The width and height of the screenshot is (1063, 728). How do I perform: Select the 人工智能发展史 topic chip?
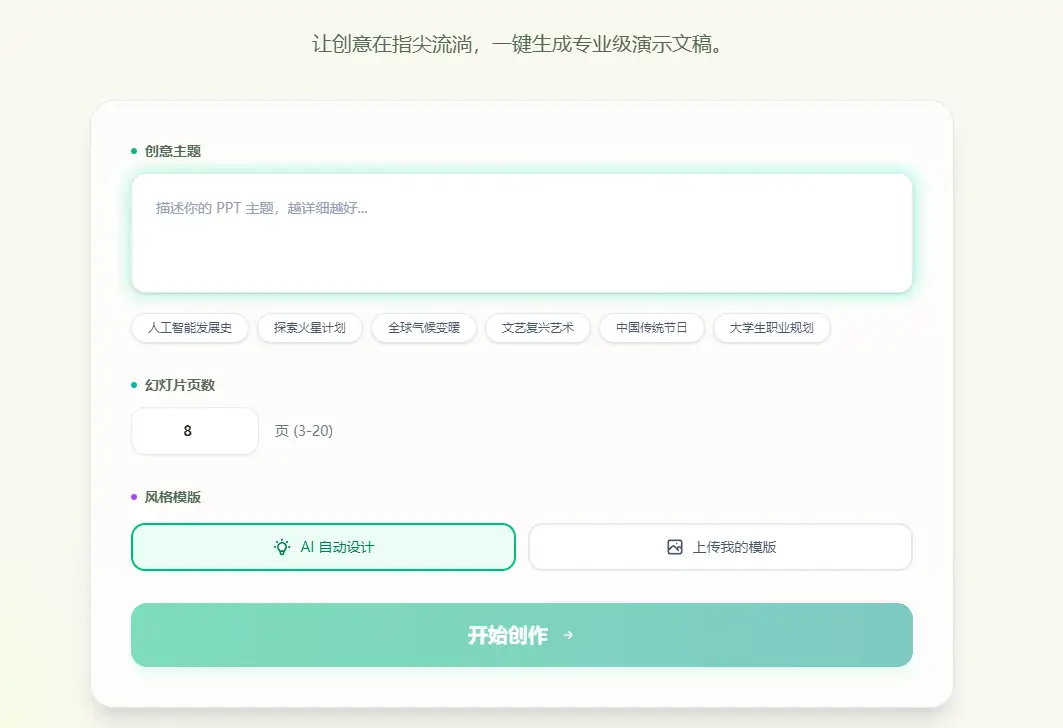tap(189, 328)
